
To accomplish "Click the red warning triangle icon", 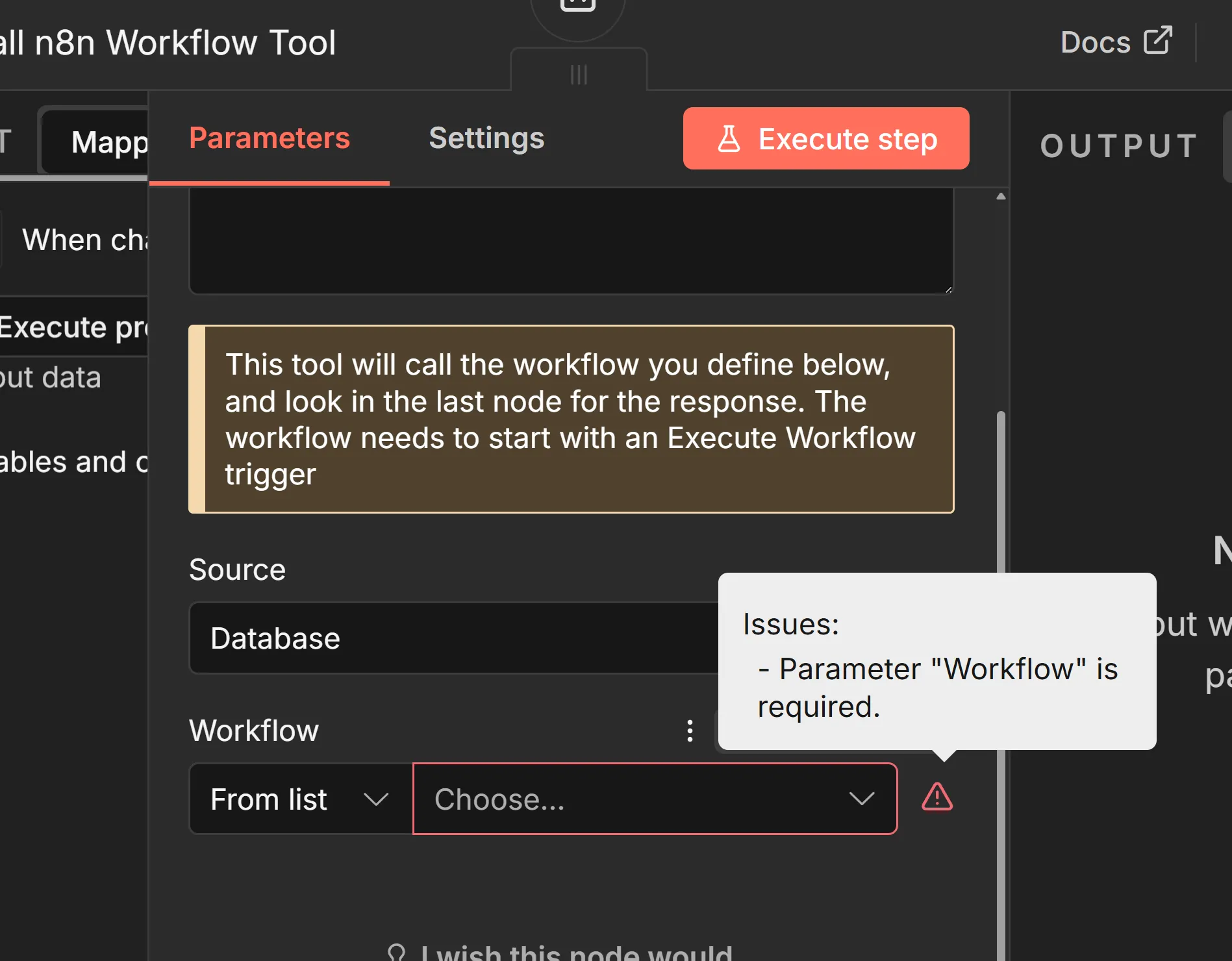I will [x=937, y=797].
